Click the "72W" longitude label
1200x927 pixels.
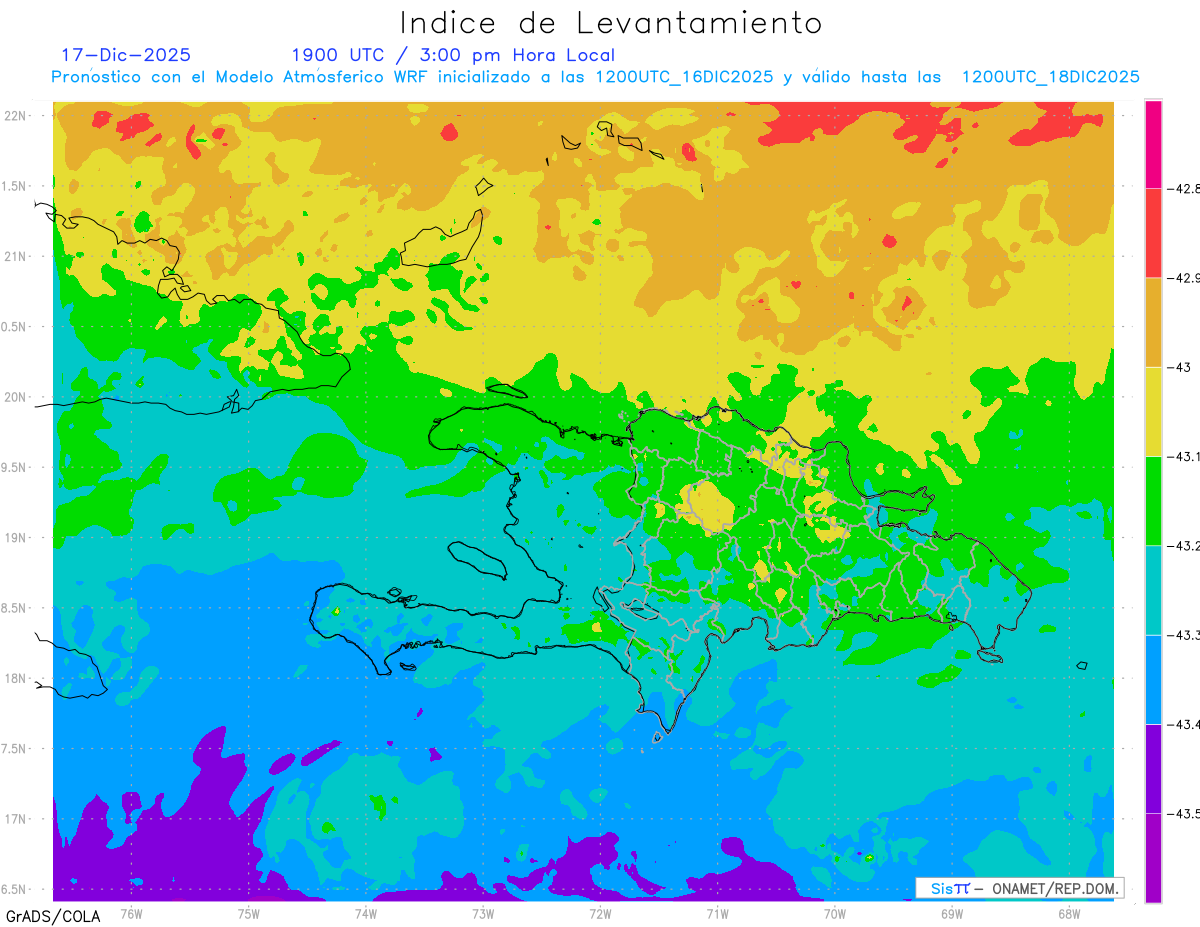pyautogui.click(x=600, y=913)
